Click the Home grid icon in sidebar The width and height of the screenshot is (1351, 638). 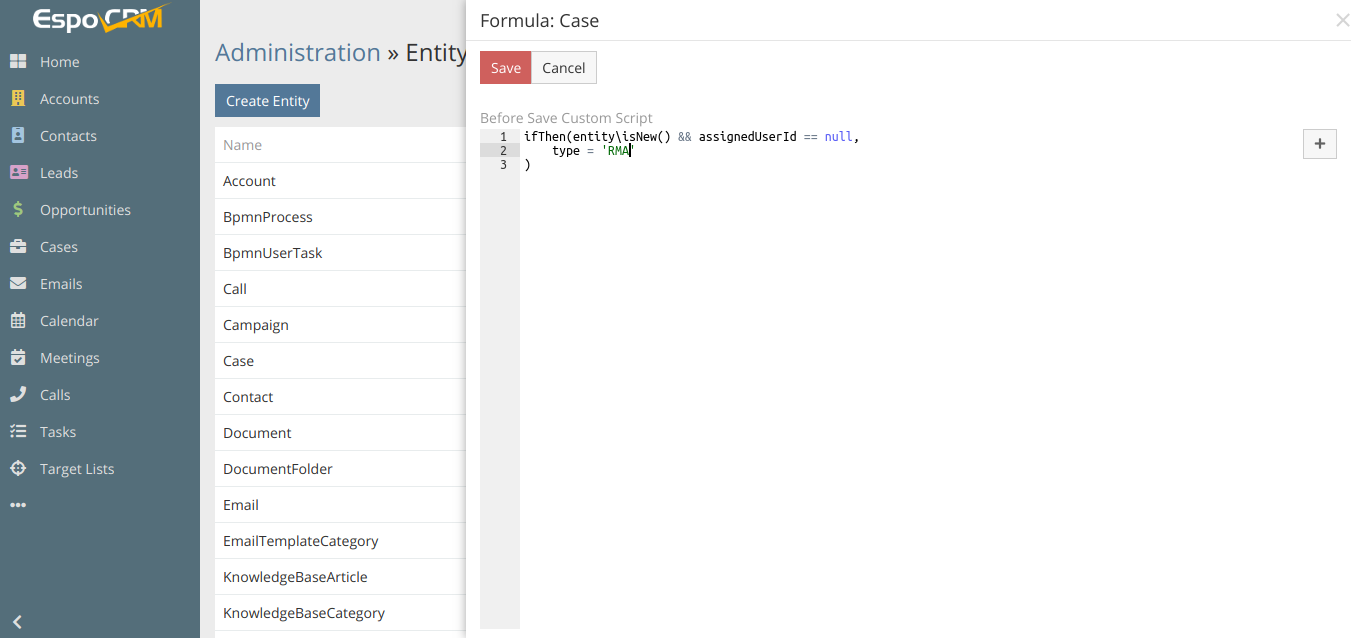(18, 62)
